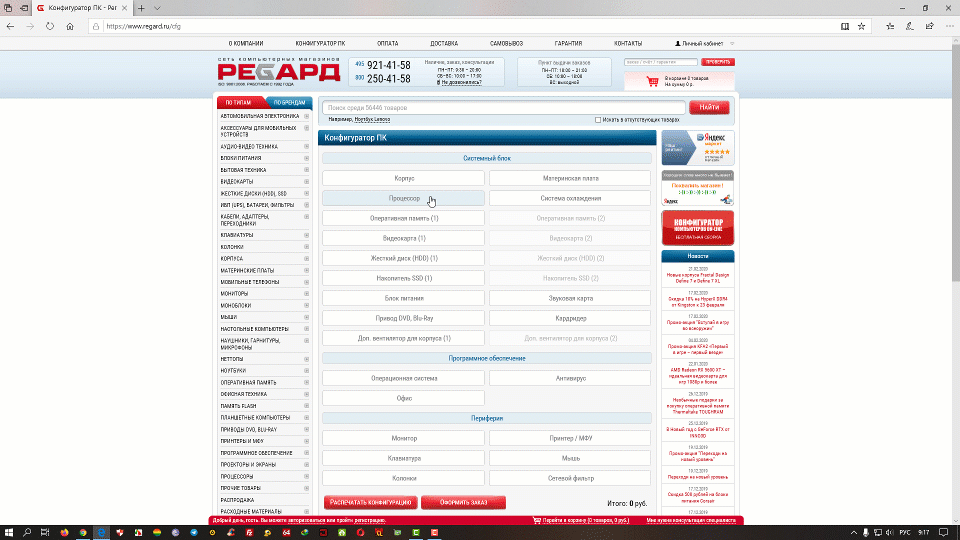Click the Оформить заказ button
This screenshot has height=540, width=960.
463,503
